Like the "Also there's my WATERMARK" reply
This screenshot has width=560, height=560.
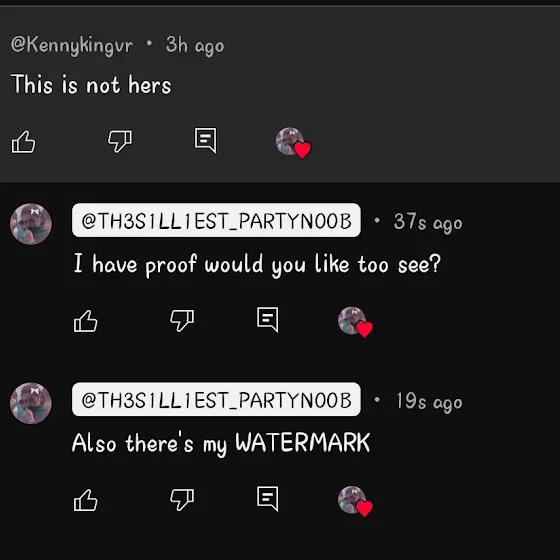pos(86,500)
